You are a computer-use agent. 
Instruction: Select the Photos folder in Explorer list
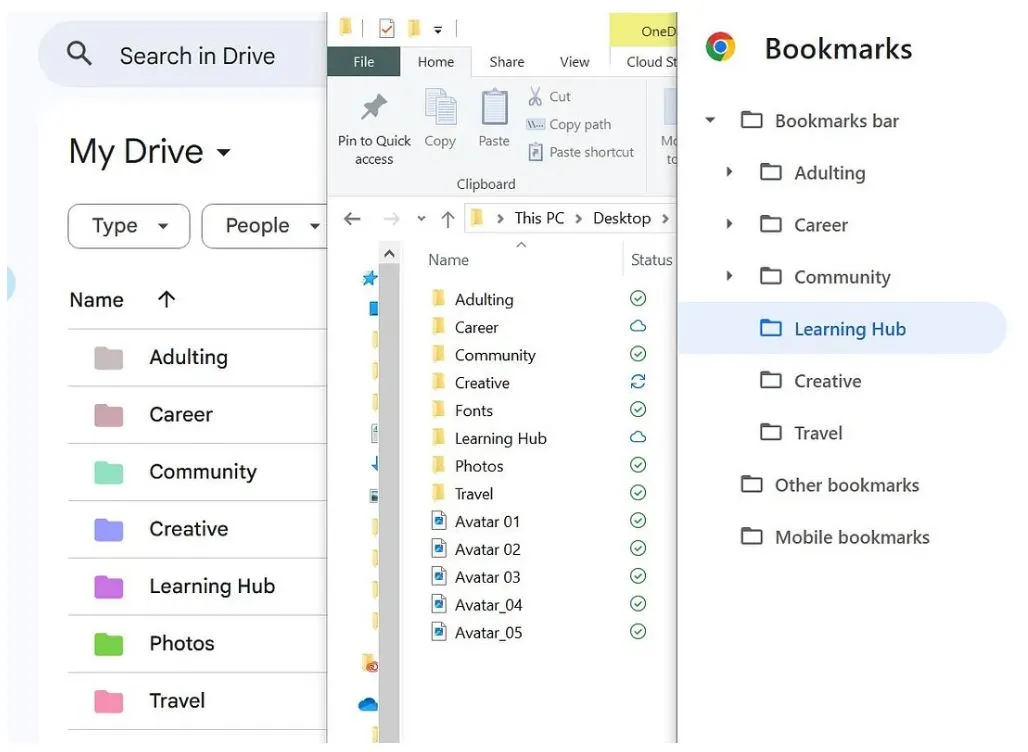(x=467, y=467)
